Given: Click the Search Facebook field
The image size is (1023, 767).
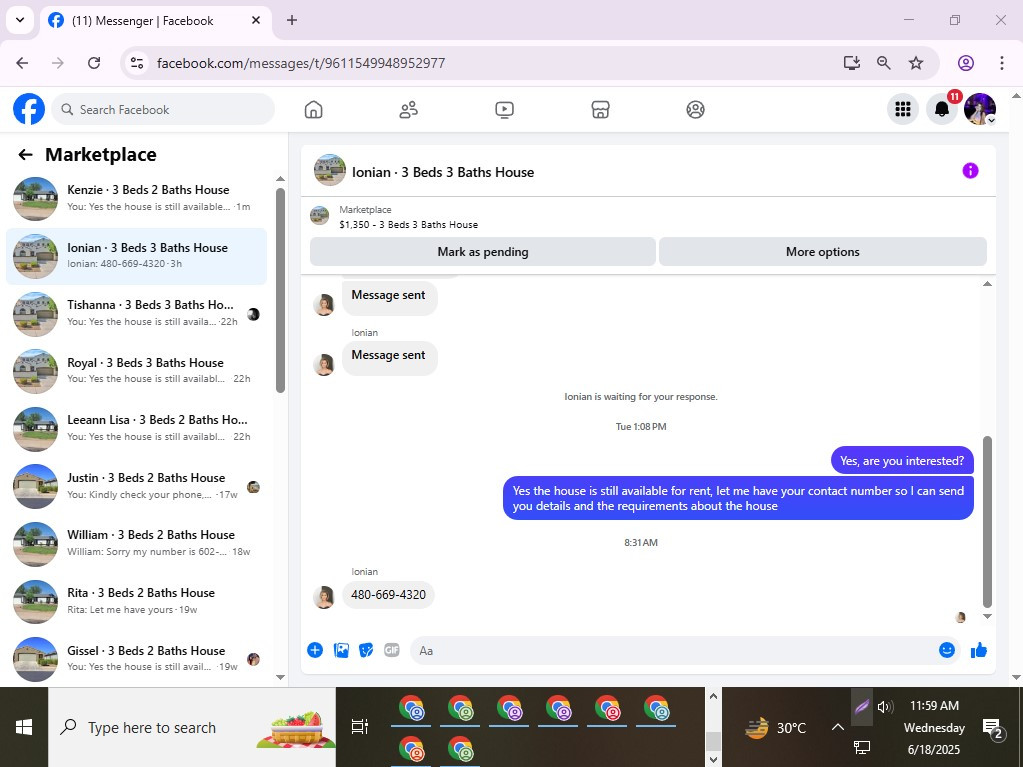Looking at the screenshot, I should 163,110.
